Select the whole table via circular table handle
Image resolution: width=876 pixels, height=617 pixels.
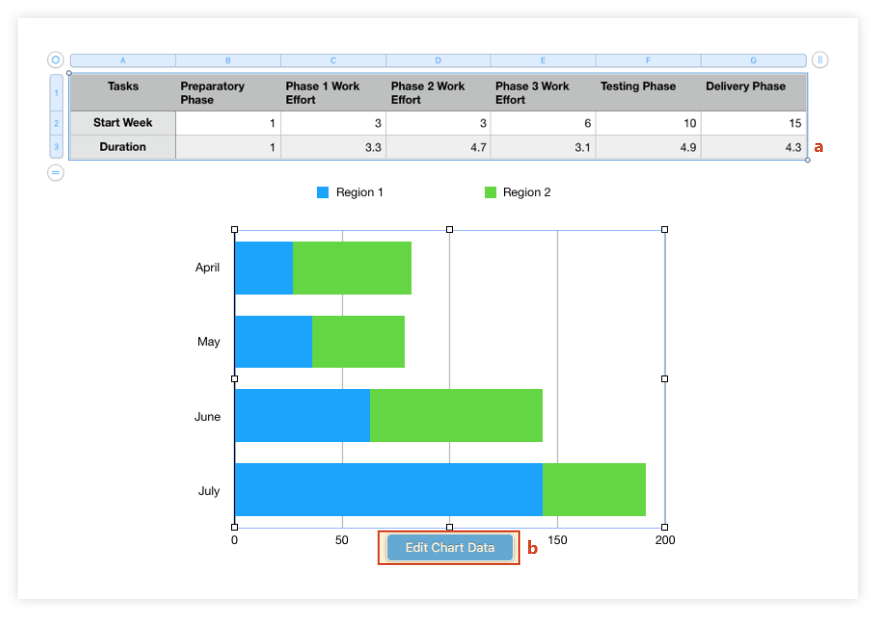(55, 60)
